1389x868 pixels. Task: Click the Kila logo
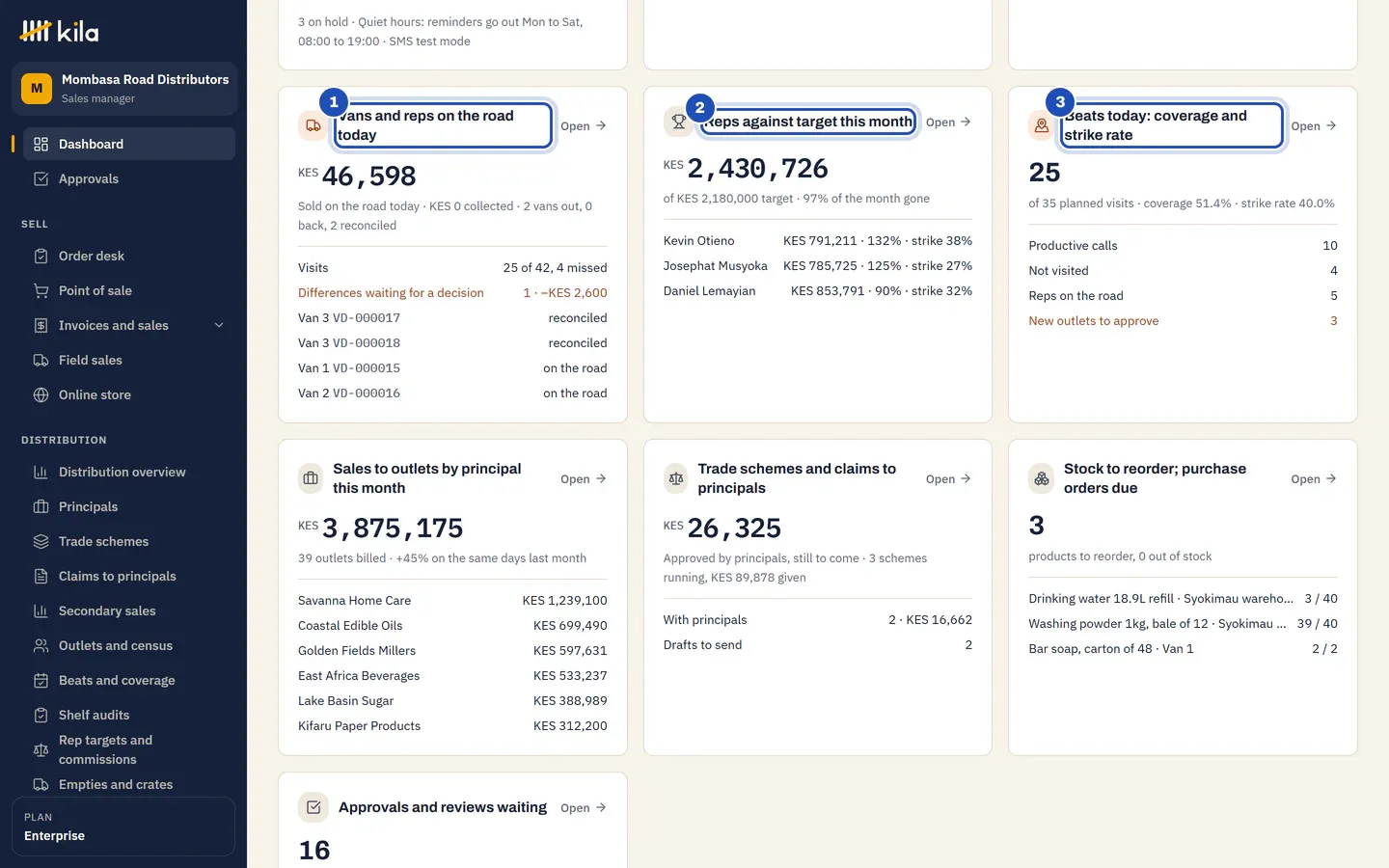59,32
